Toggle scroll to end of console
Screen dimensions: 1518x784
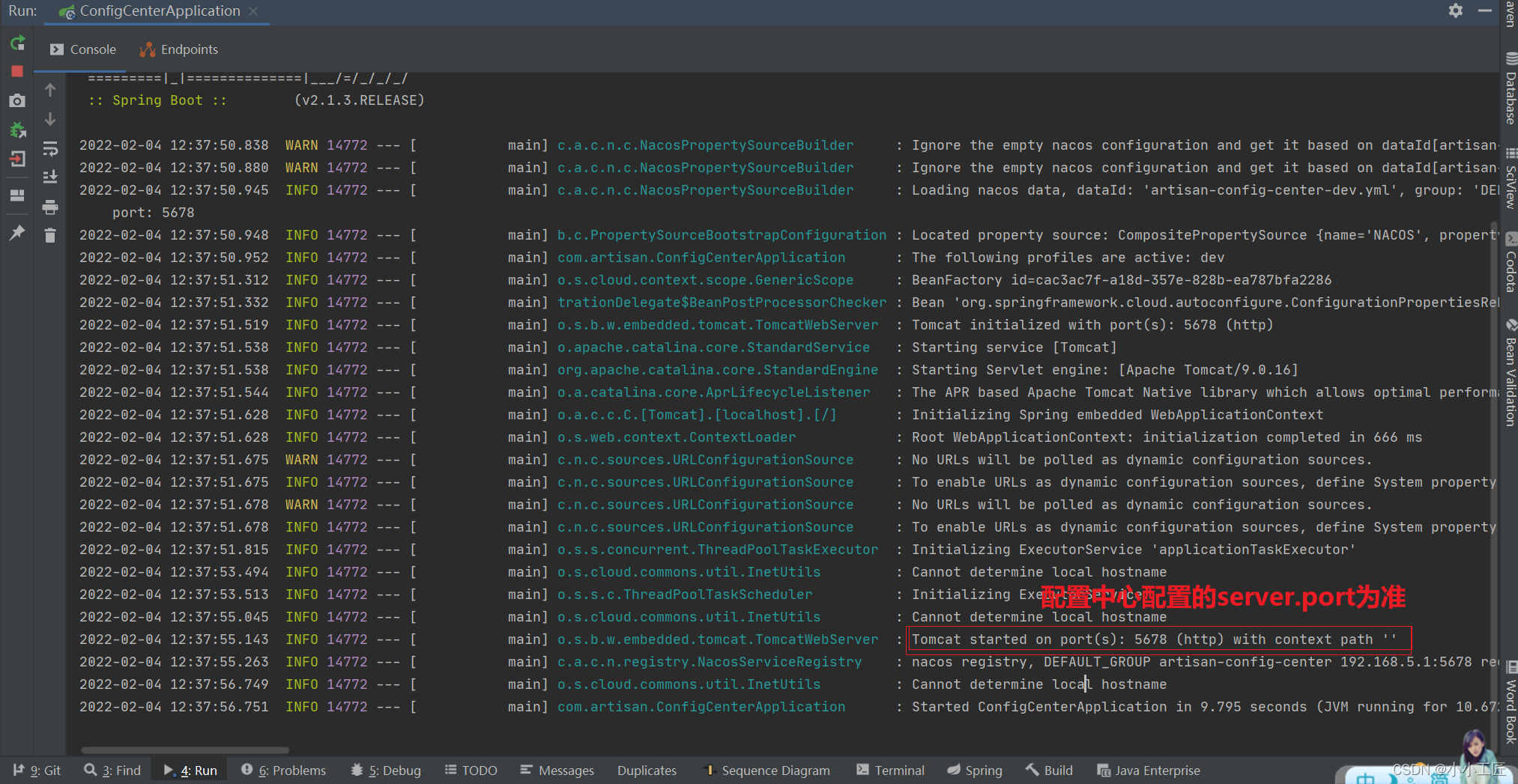point(50,177)
